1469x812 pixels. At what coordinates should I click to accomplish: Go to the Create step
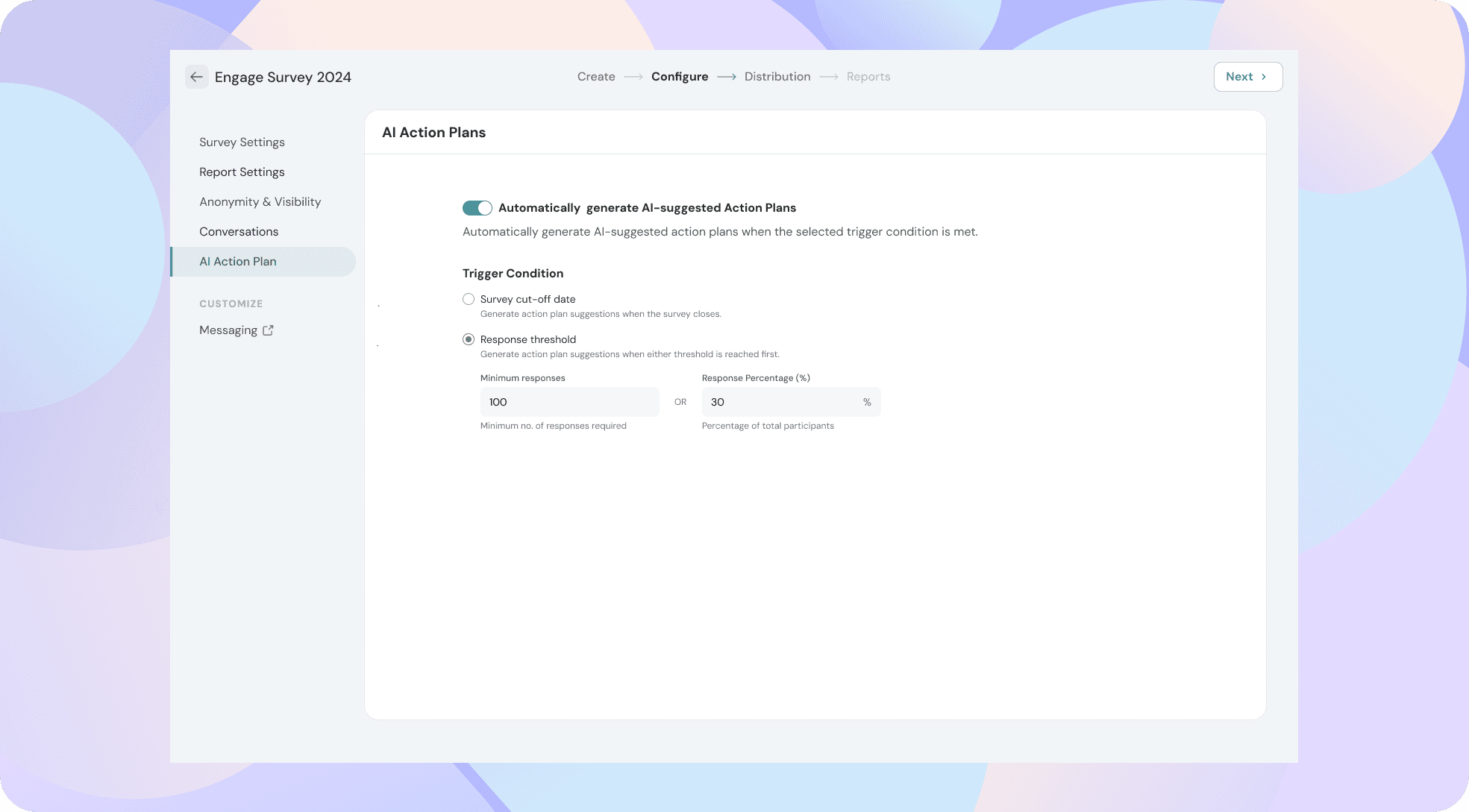[x=596, y=77]
